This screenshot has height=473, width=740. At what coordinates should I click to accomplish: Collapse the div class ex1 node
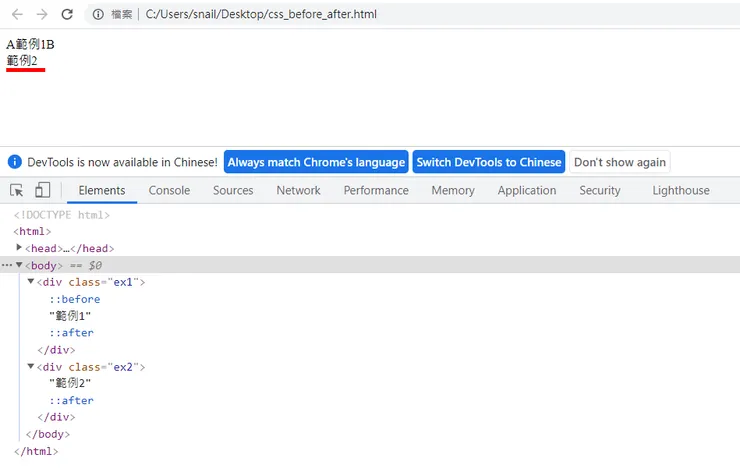point(31,282)
